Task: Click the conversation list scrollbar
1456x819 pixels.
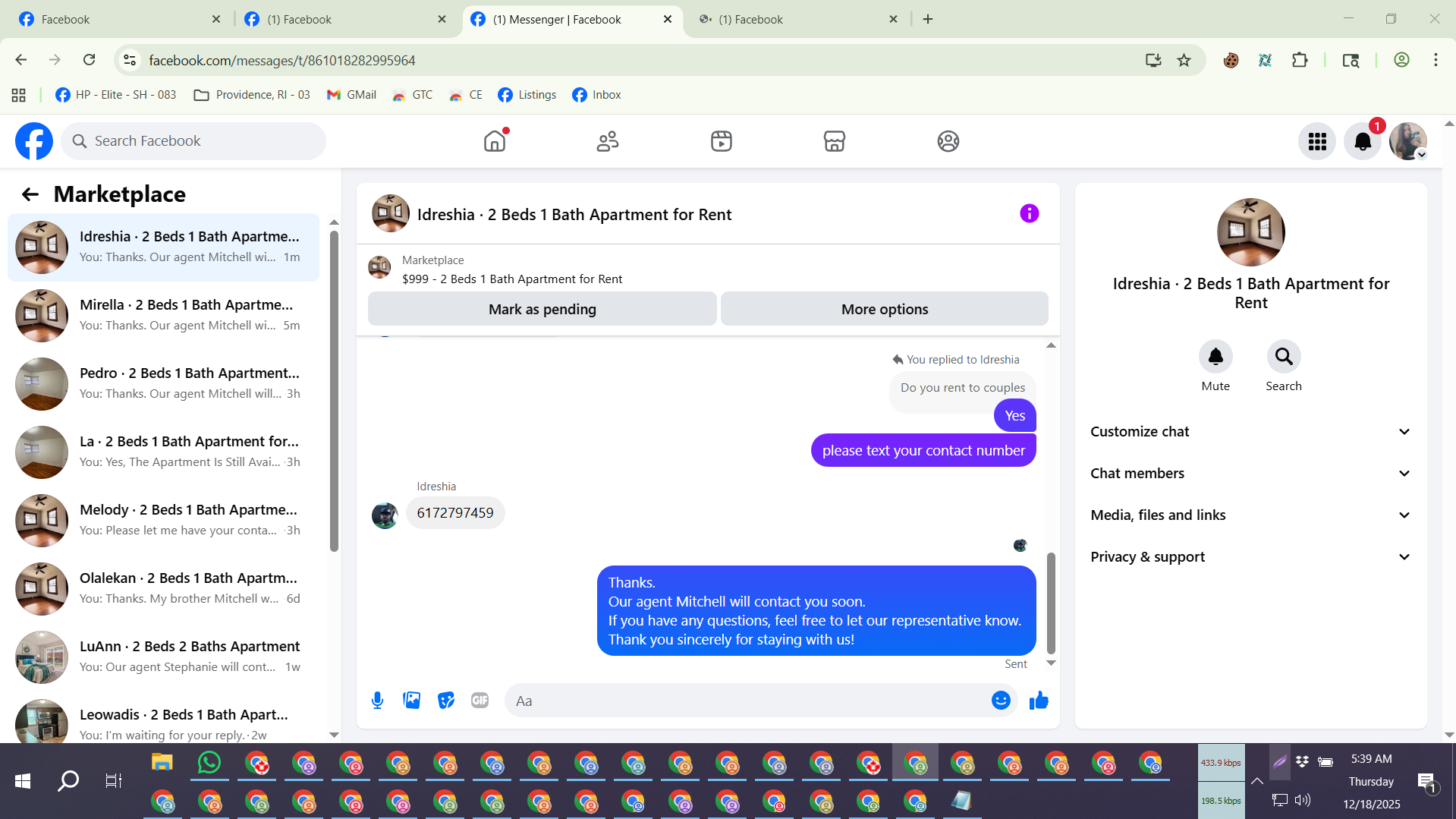Action: [x=334, y=391]
